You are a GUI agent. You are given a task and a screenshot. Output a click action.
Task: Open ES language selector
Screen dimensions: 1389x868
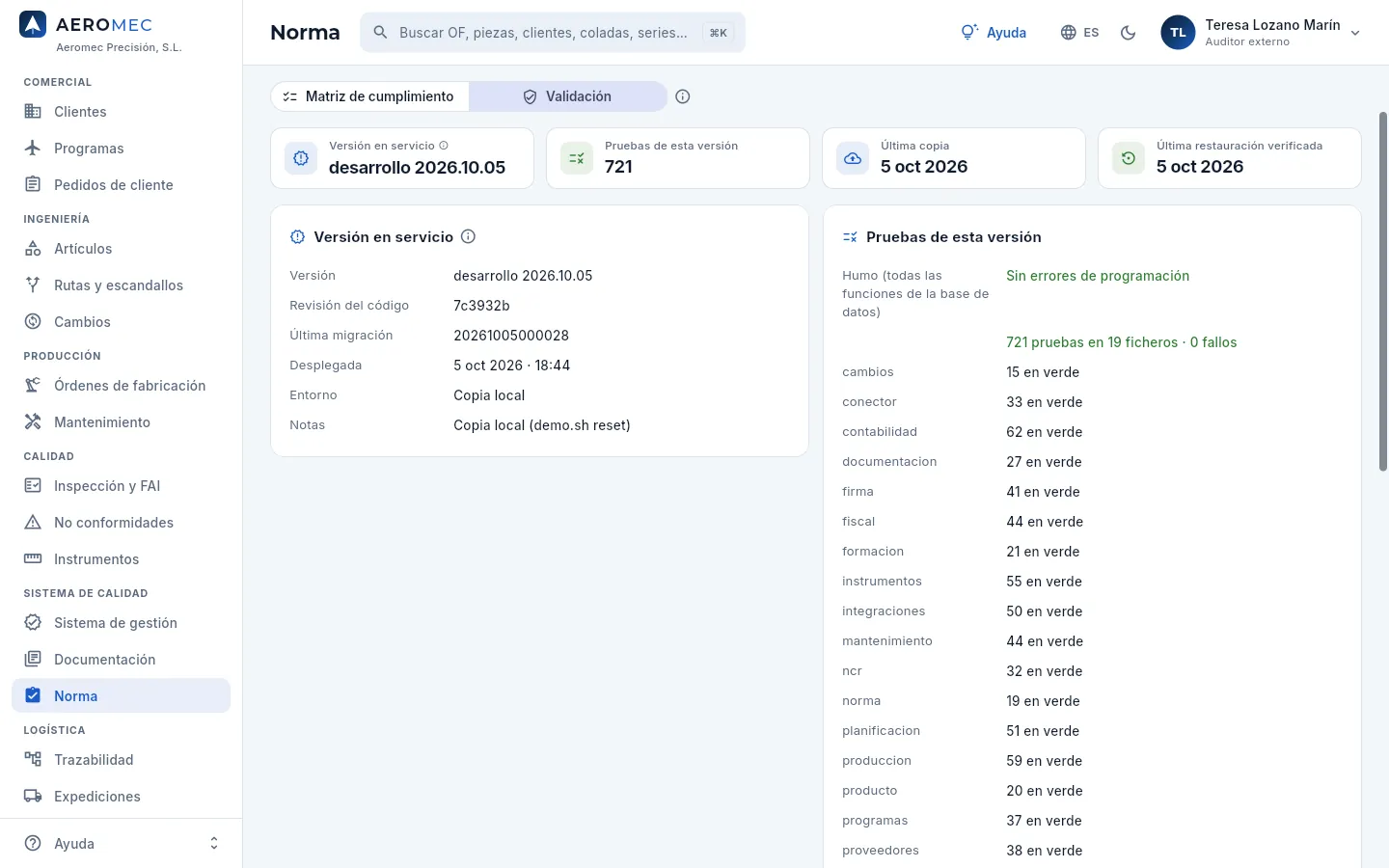[x=1079, y=33]
